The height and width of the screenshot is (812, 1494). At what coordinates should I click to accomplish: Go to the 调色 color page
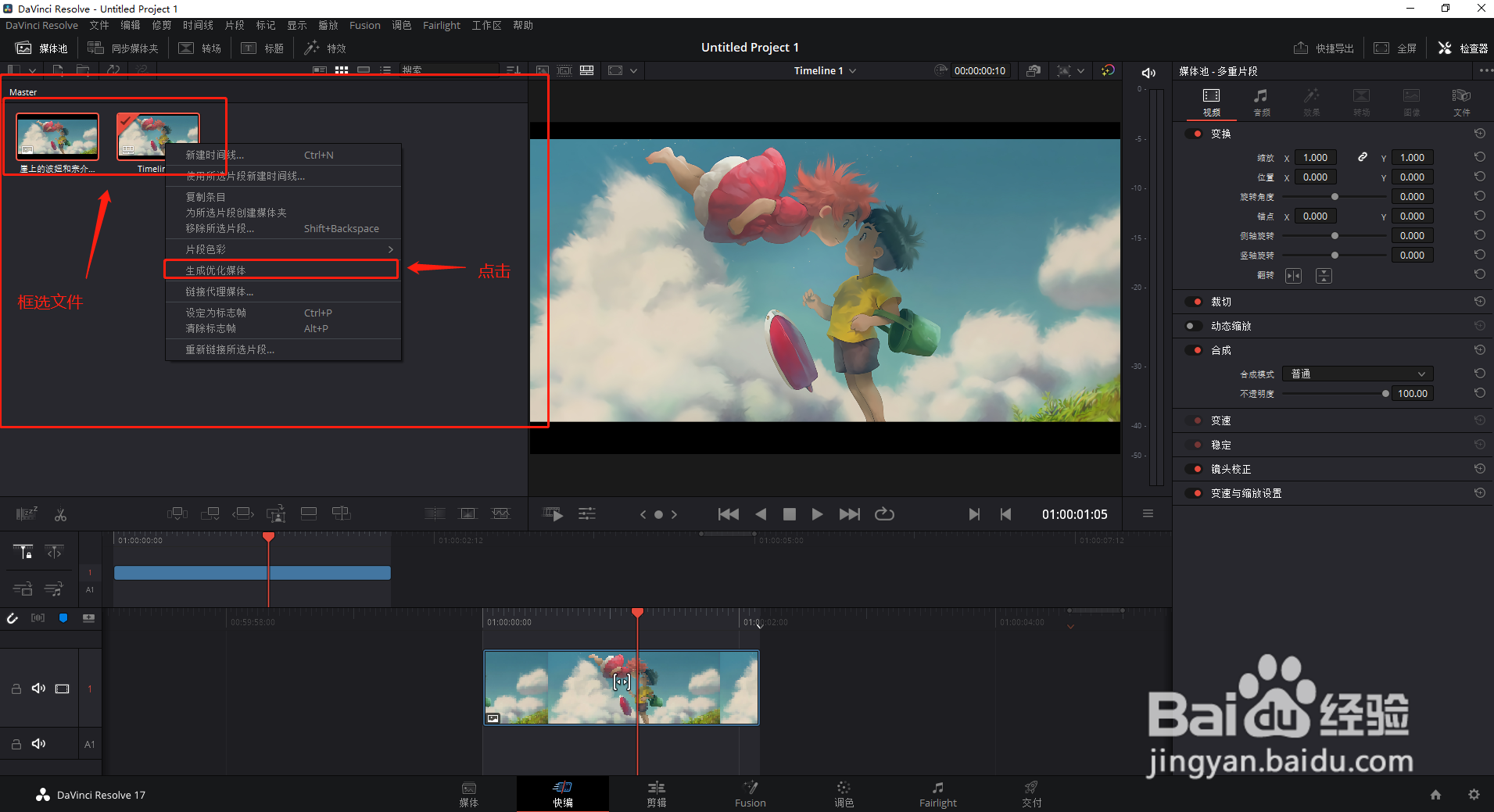pos(844,794)
